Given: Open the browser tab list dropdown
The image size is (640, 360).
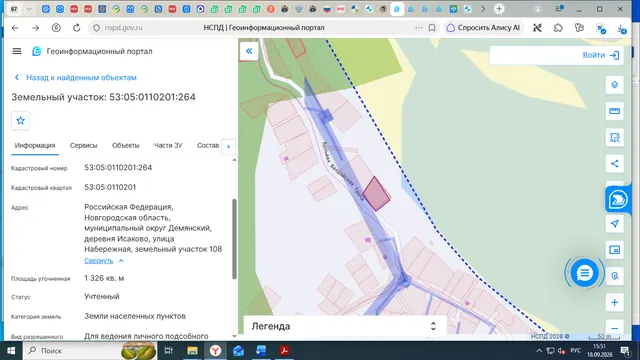Looking at the screenshot, I should point(29,9).
